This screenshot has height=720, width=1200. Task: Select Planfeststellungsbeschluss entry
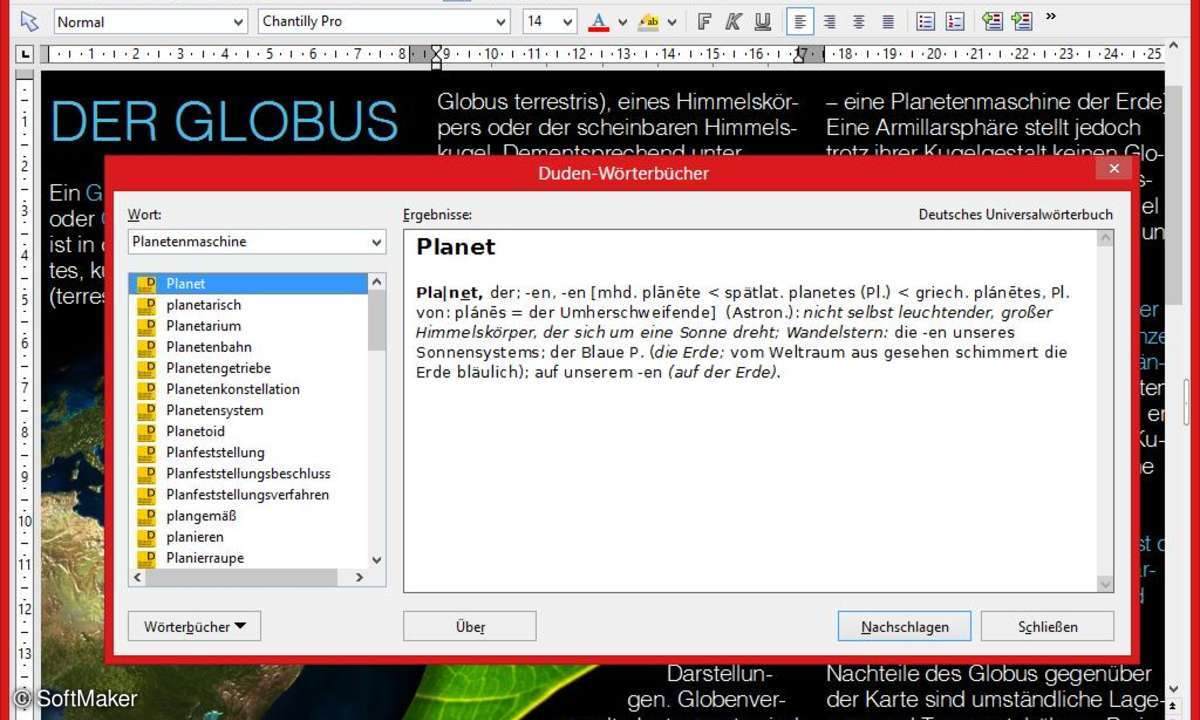coord(248,473)
